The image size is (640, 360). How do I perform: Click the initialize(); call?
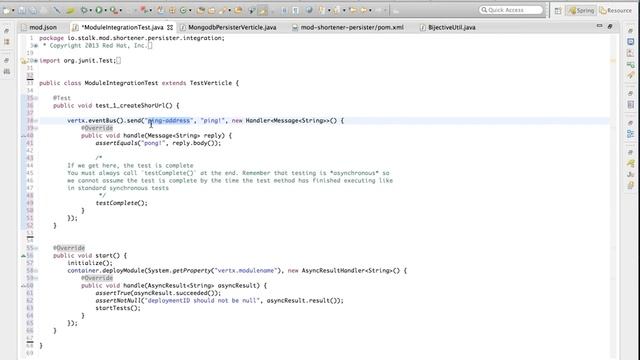[x=90, y=263]
